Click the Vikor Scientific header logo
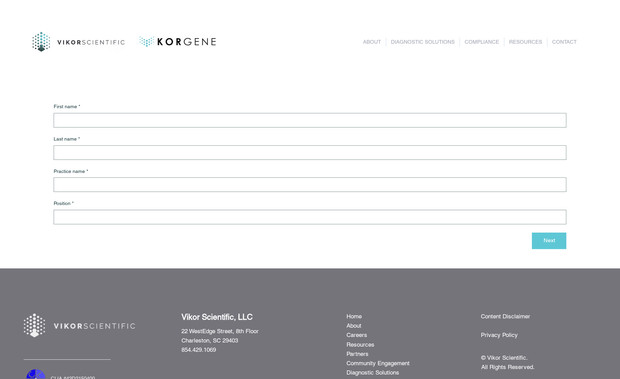 tap(78, 42)
